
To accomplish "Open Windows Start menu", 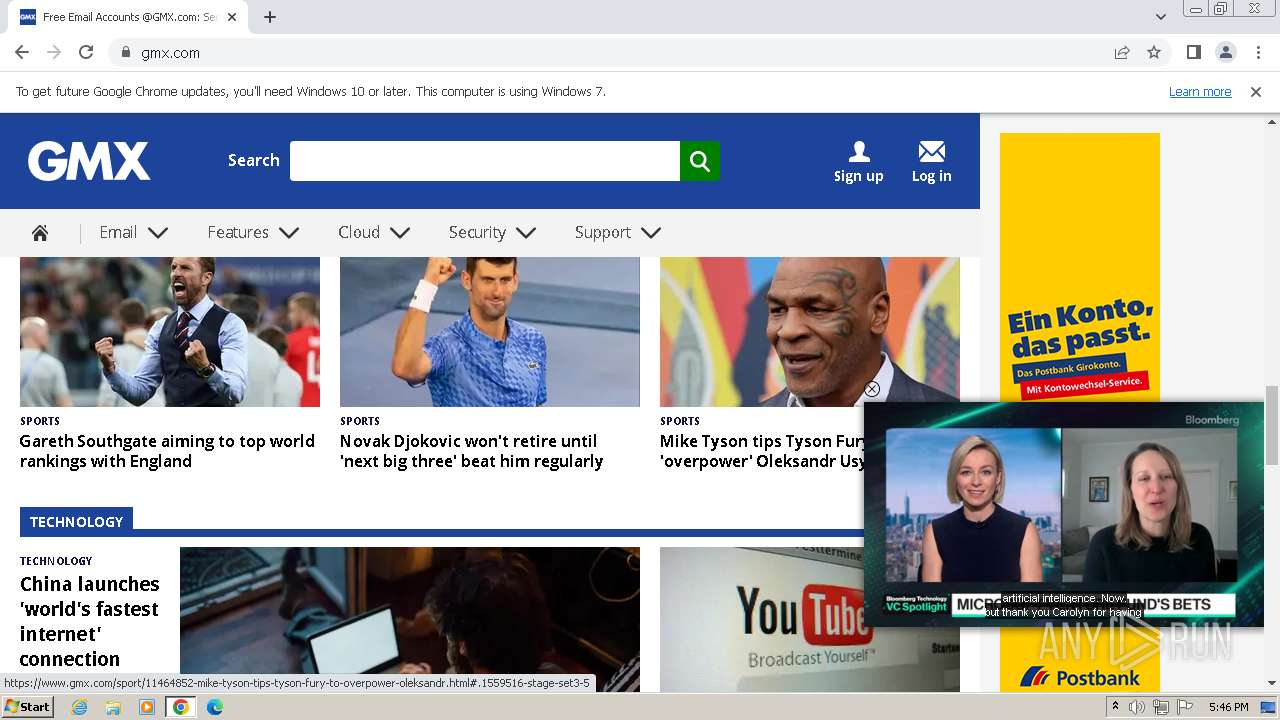I will (x=27, y=707).
